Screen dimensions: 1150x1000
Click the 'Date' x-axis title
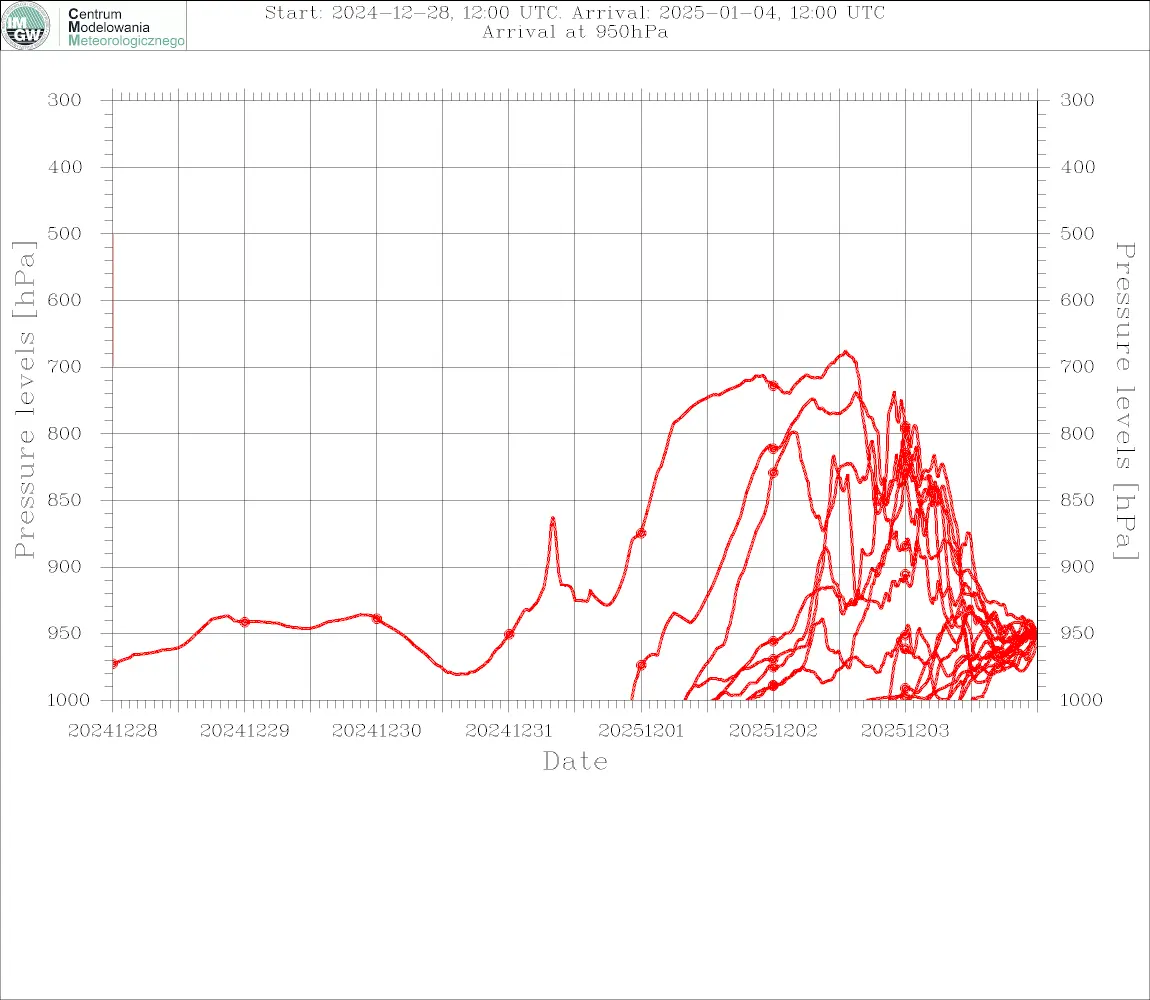(575, 762)
